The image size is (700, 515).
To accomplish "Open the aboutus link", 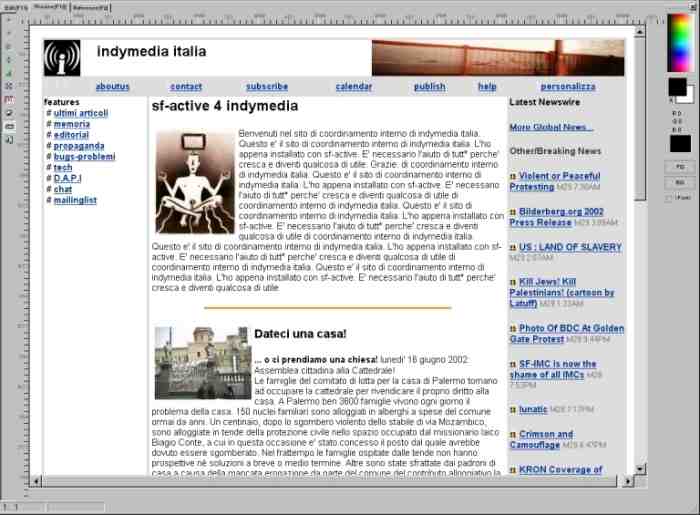I will [x=112, y=87].
